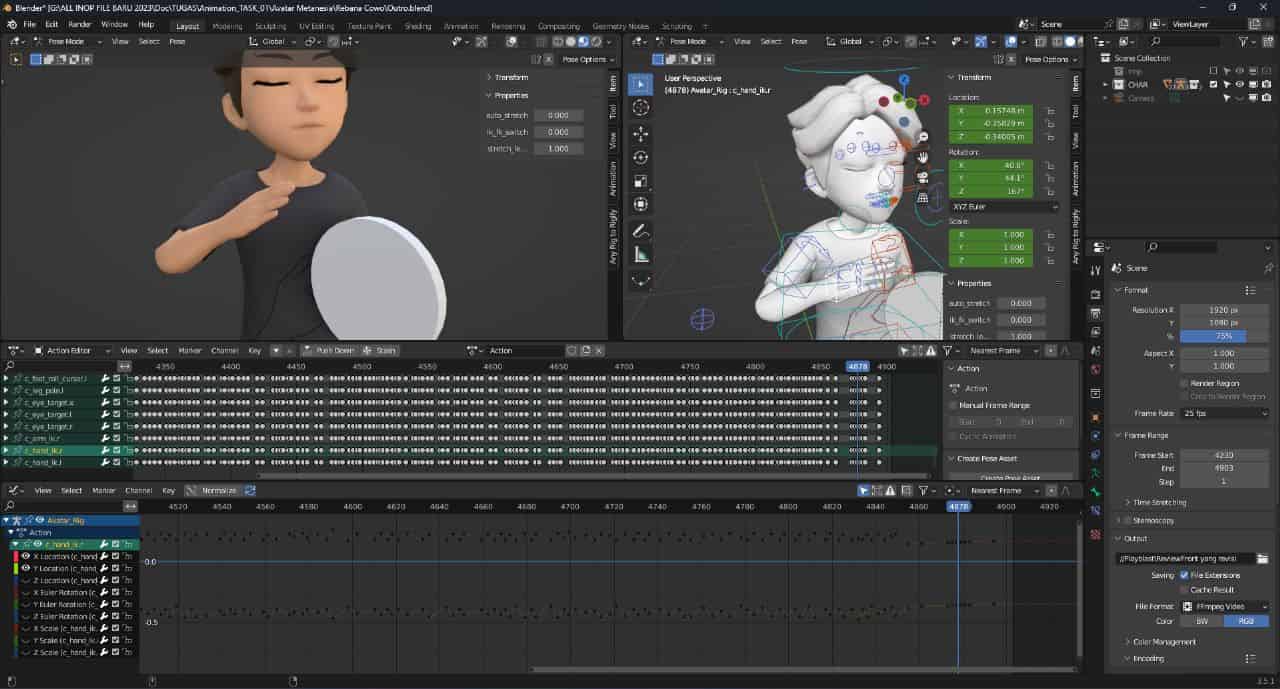This screenshot has width=1280, height=689.
Task: Uncheck the File Extensions checkbox
Action: pos(1185,575)
